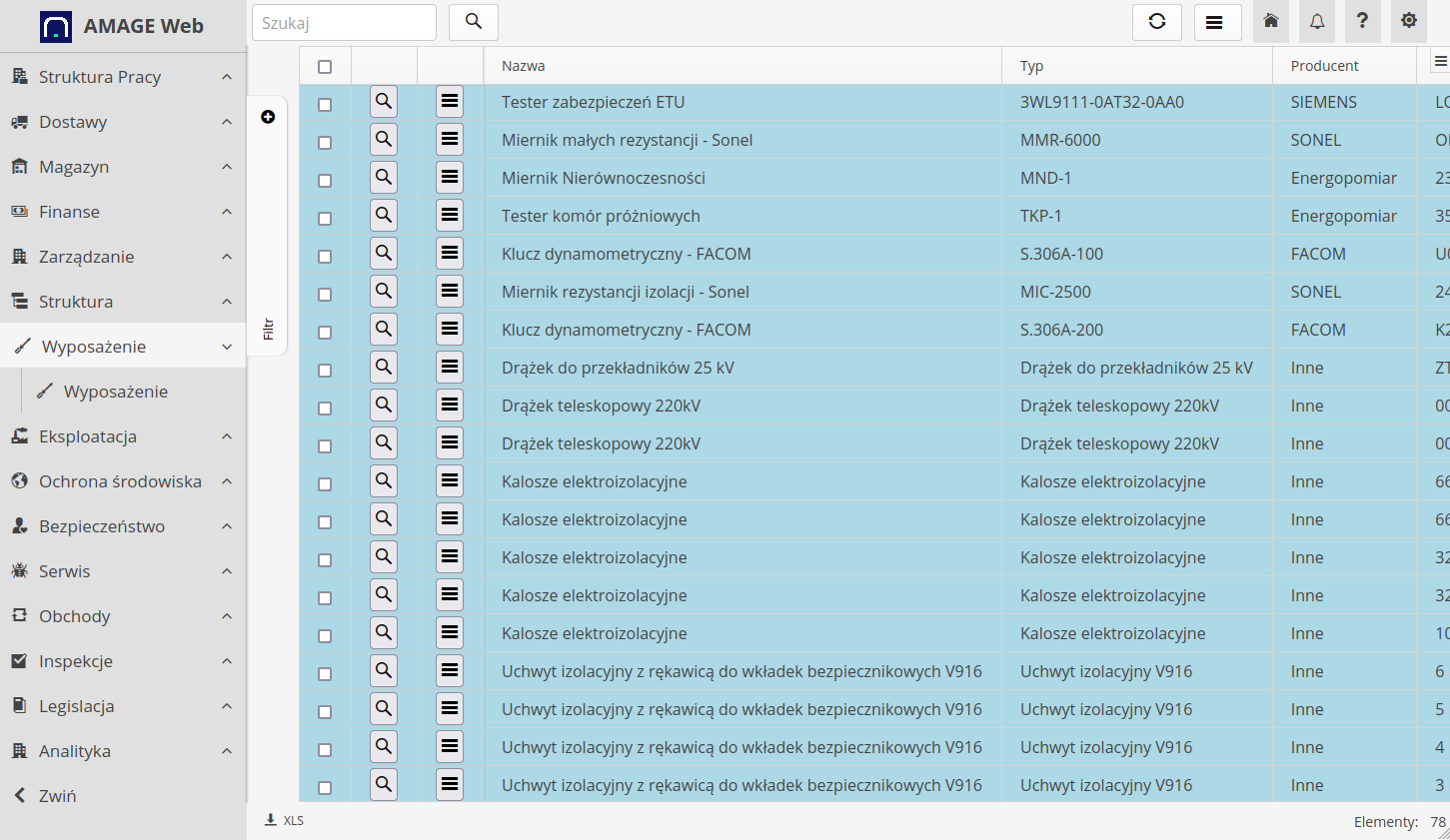View details of Tester zabezpieczeń ETU row
Viewport: 1450px width, 840px height.
click(384, 102)
